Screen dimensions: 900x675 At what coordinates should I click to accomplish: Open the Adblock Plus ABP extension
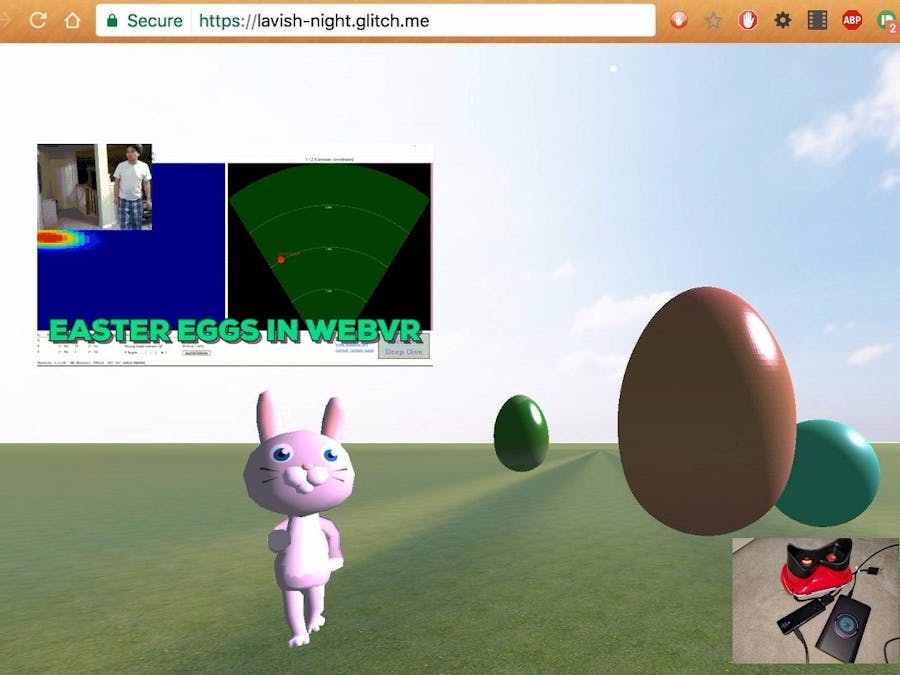pyautogui.click(x=851, y=20)
